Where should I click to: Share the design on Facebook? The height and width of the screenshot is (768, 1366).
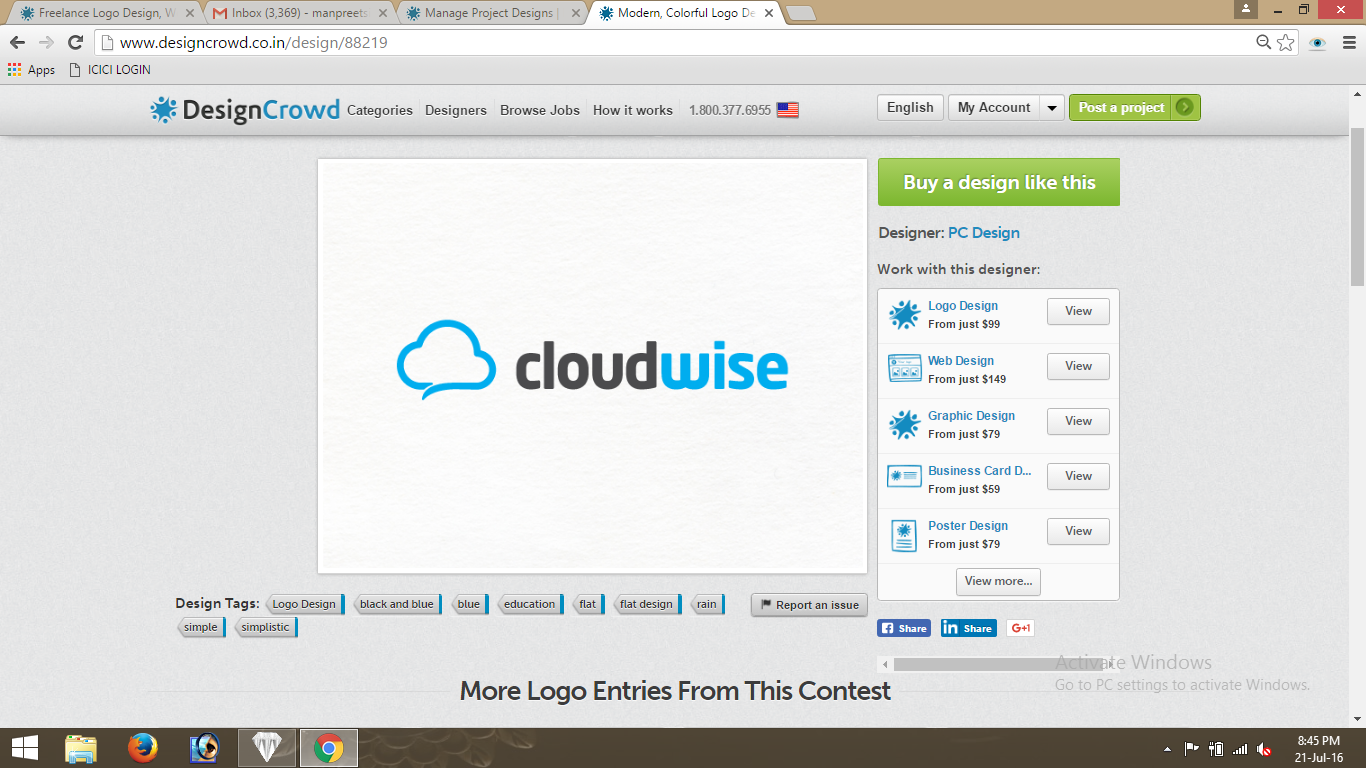click(x=904, y=628)
